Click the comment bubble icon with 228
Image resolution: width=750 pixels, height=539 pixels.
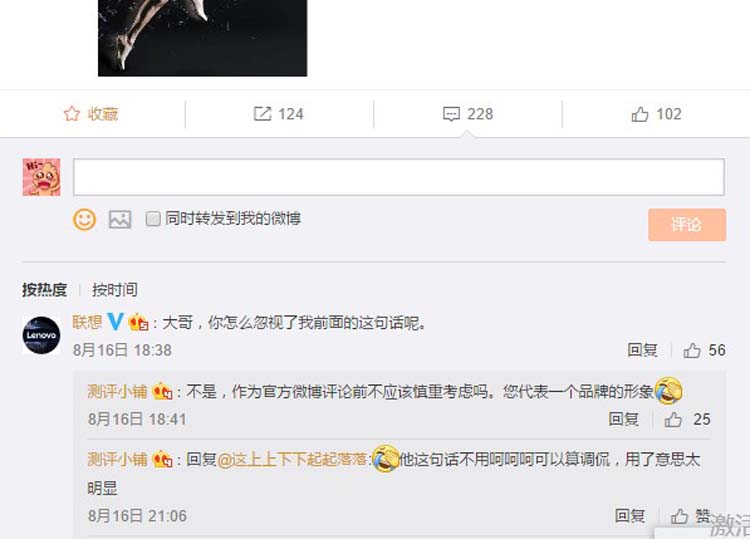452,114
